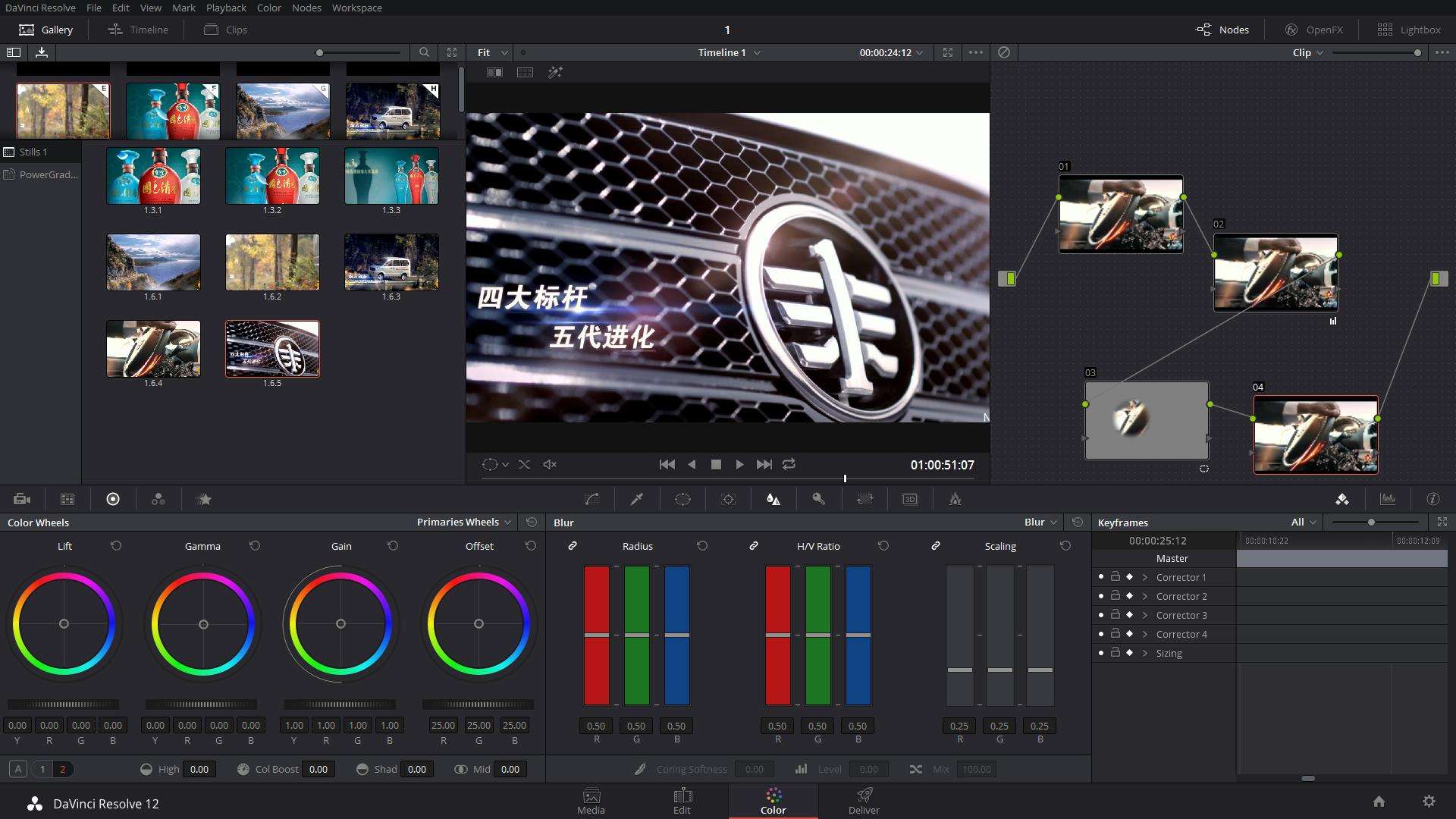Reset the Blur Radius controls
Screen dimensions: 1456x819
pyautogui.click(x=702, y=546)
